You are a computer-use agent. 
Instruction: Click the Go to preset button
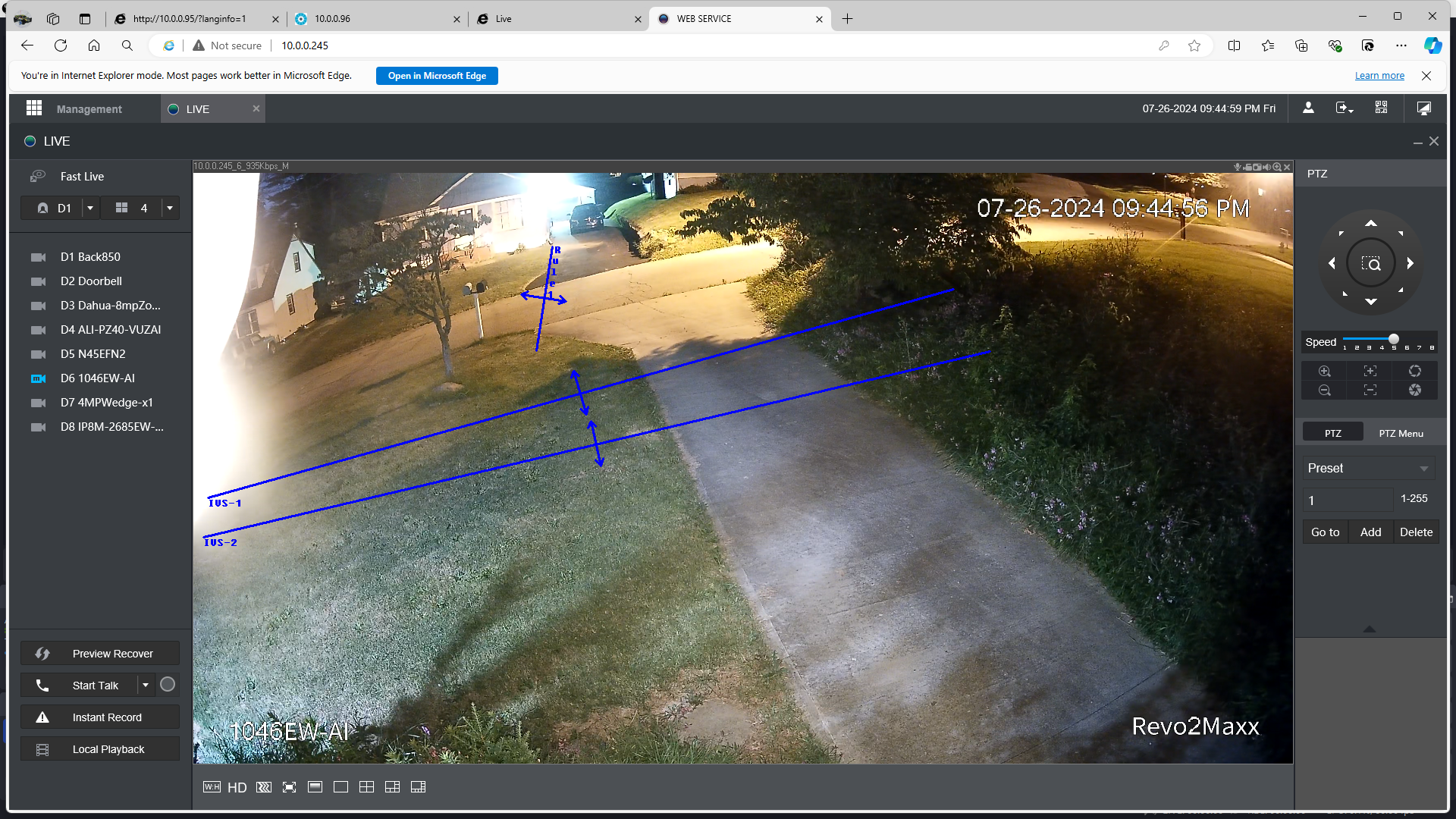(x=1325, y=532)
